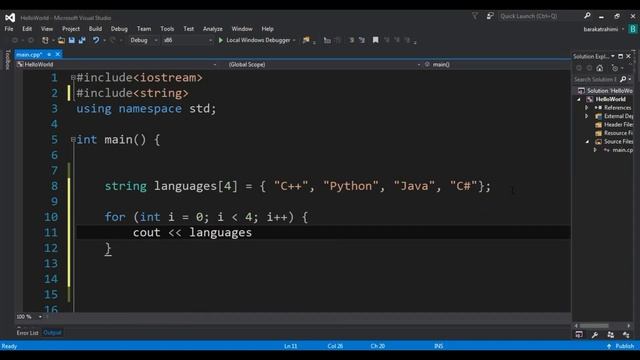
Task: Click the Quick Launch search magnifier icon
Action: tap(587, 16)
